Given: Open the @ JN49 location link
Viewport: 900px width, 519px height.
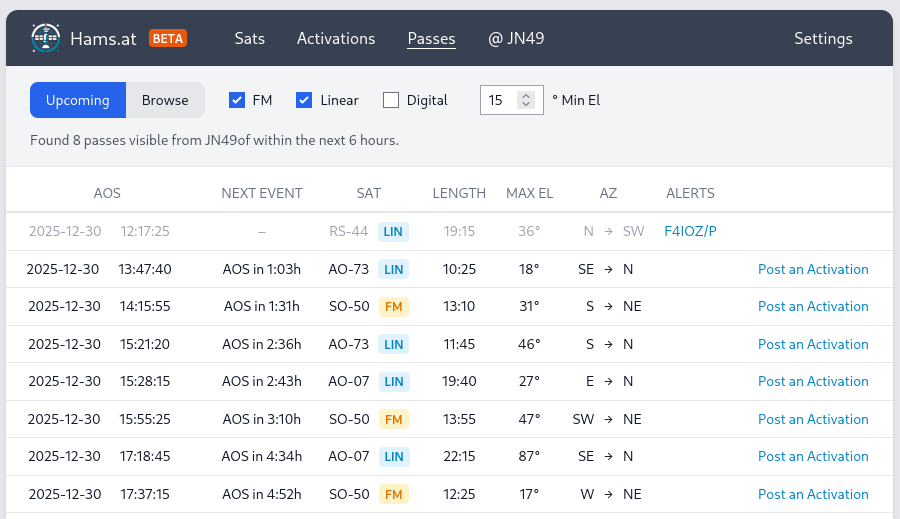Looking at the screenshot, I should click(516, 39).
